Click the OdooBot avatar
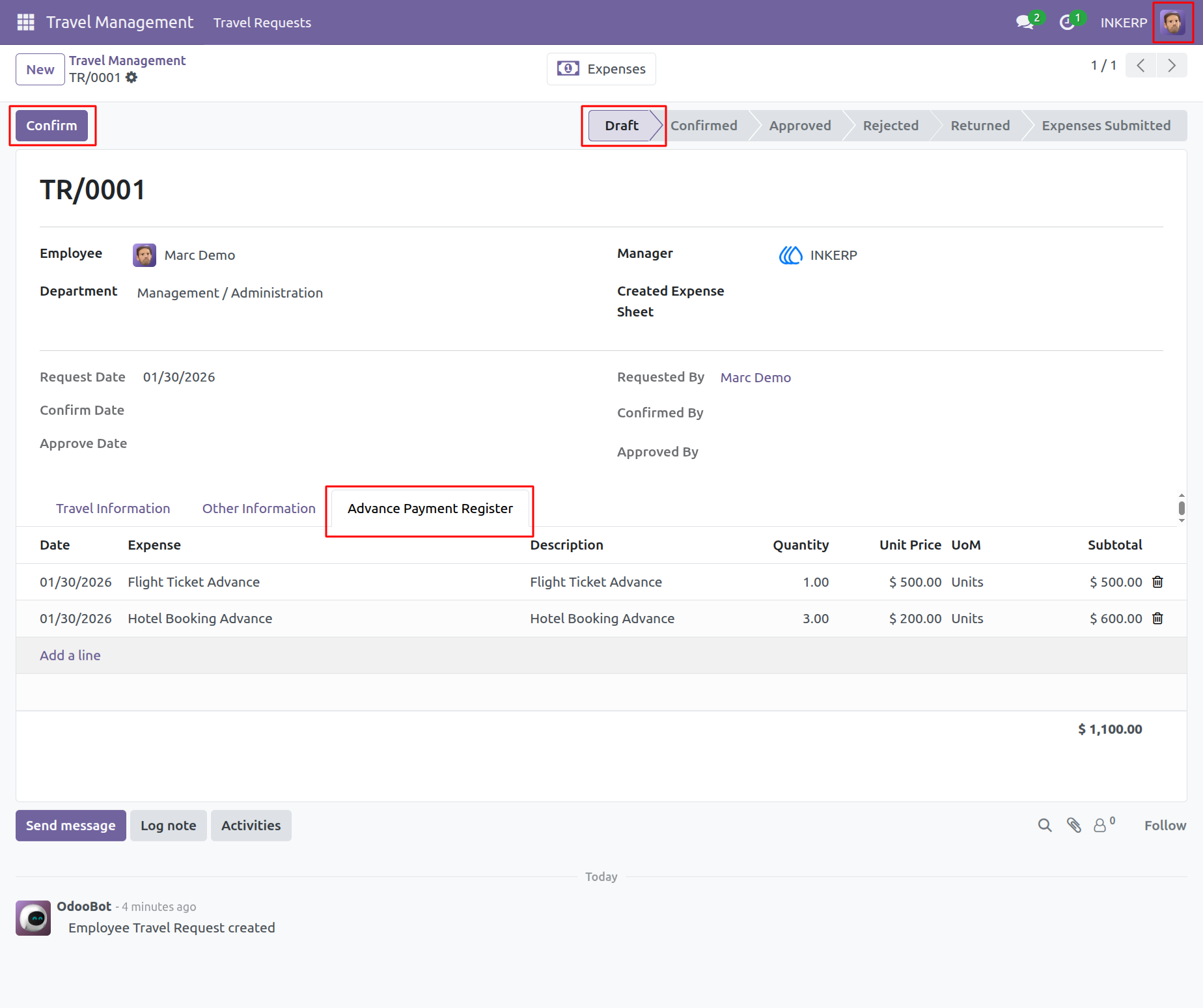This screenshot has width=1203, height=1008. pyautogui.click(x=33, y=918)
